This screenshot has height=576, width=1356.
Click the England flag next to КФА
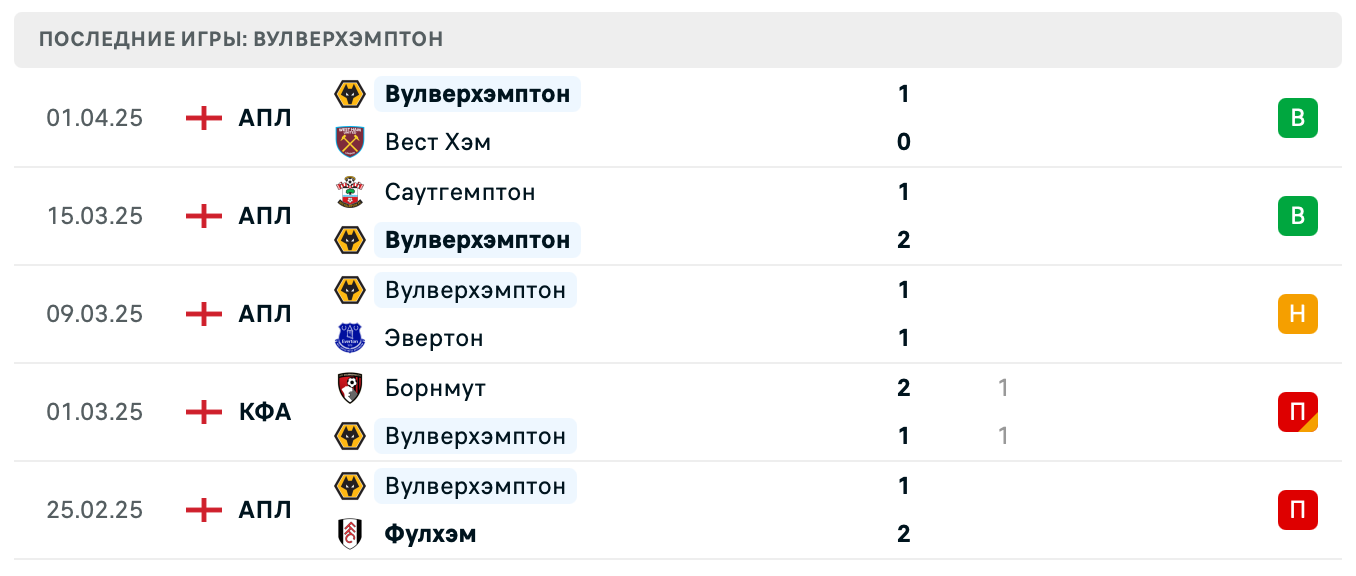pos(203,412)
